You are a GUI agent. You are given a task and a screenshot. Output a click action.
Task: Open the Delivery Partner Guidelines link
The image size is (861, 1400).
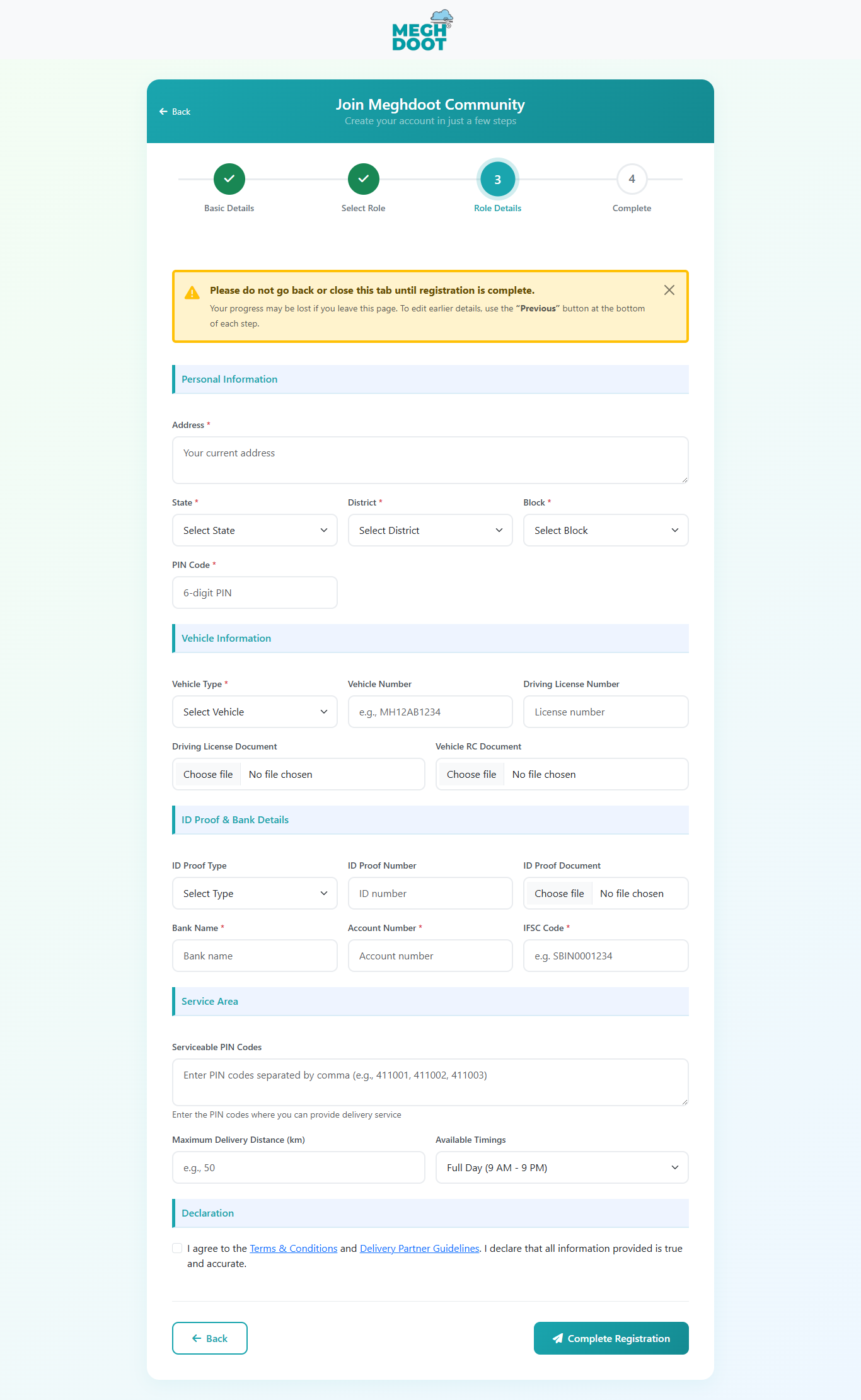pos(420,1248)
